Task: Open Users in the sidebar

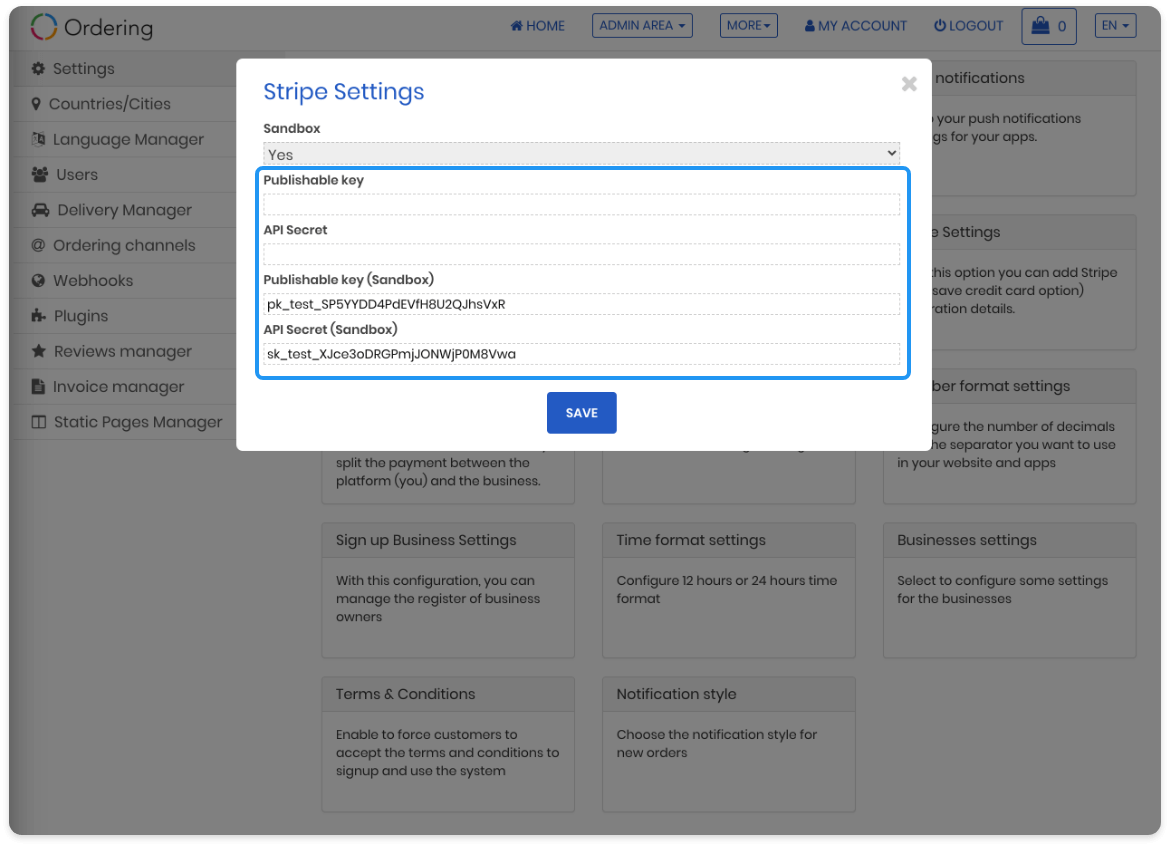Action: [125, 175]
